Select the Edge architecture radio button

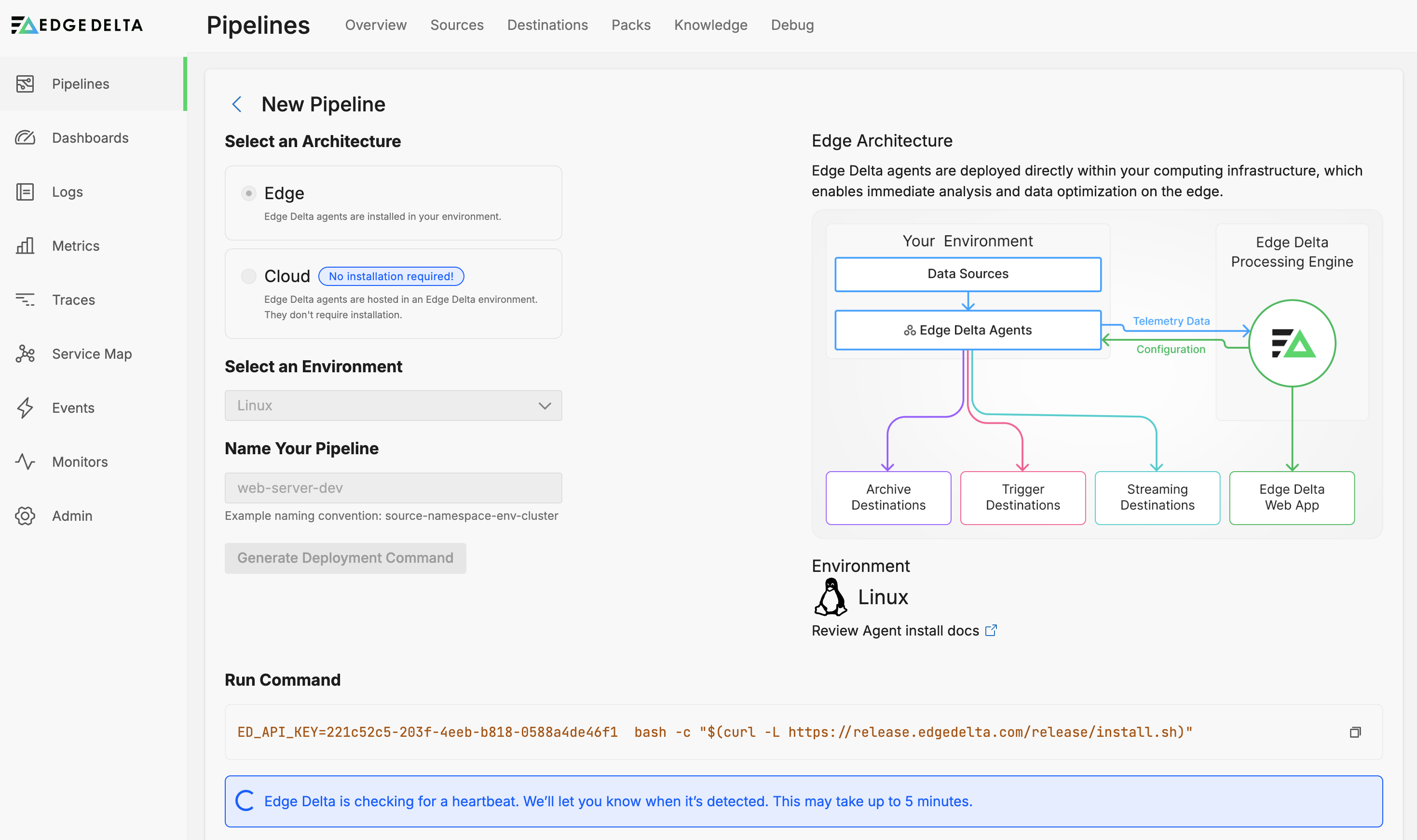tap(248, 193)
